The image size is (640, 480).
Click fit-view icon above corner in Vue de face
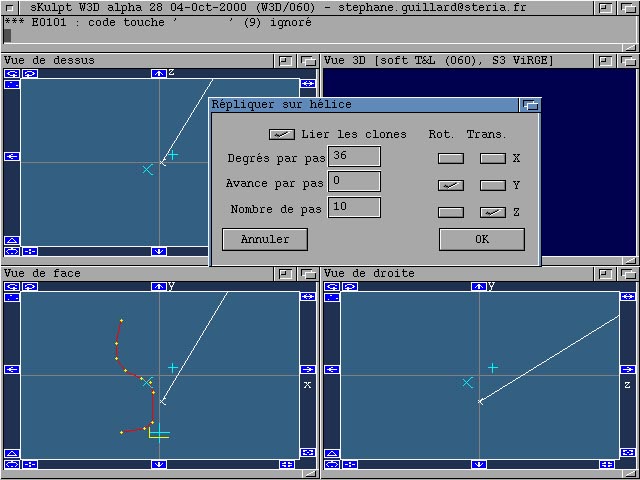[x=308, y=452]
